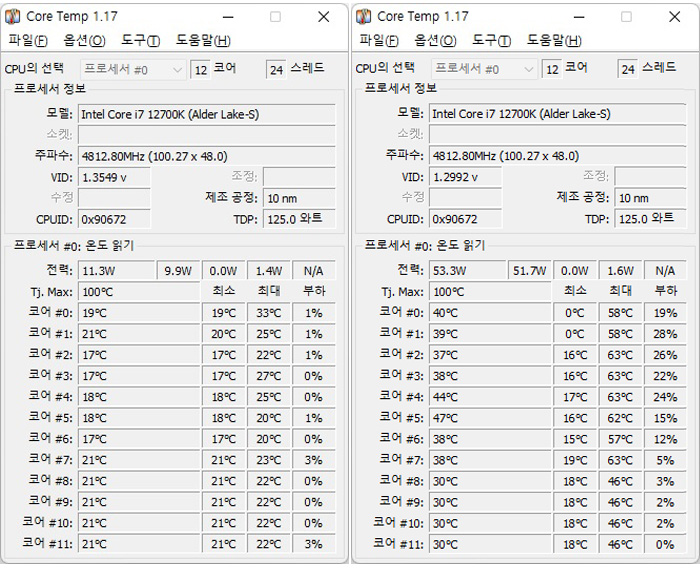Viewport: 700px width, 570px height.
Task: Open the 옵션(O) menu in left window
Action: click(x=84, y=40)
